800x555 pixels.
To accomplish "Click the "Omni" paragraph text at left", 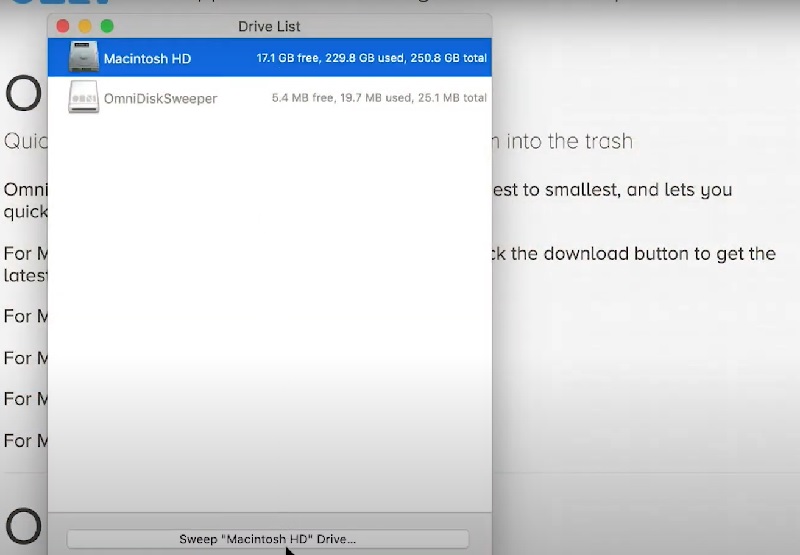I will click(25, 189).
